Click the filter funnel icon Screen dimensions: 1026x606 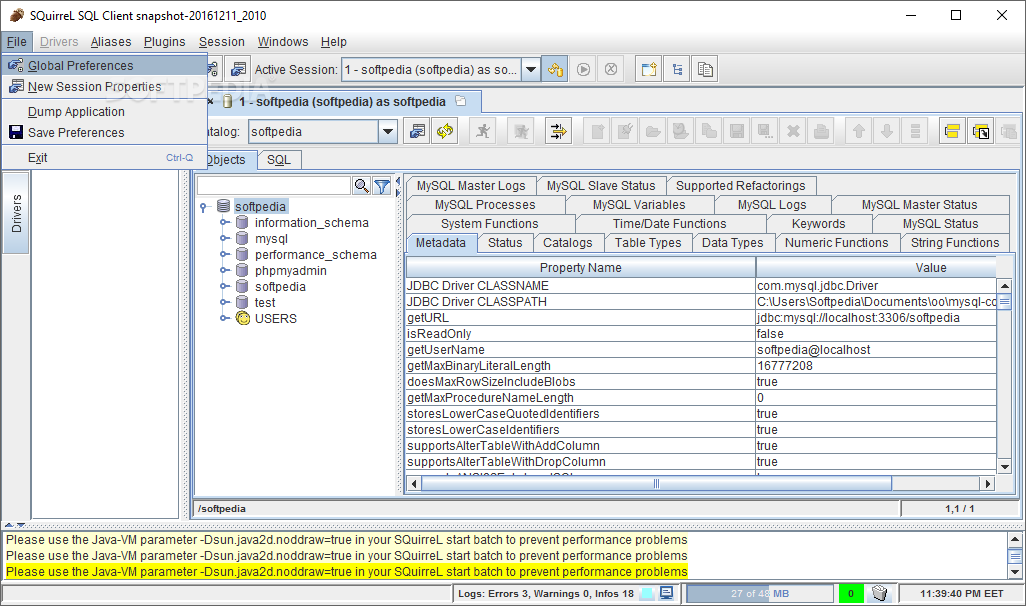(x=382, y=186)
